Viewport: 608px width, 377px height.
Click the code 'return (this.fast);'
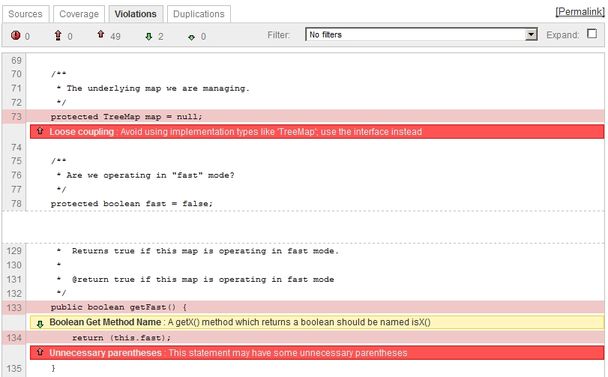[x=121, y=338]
